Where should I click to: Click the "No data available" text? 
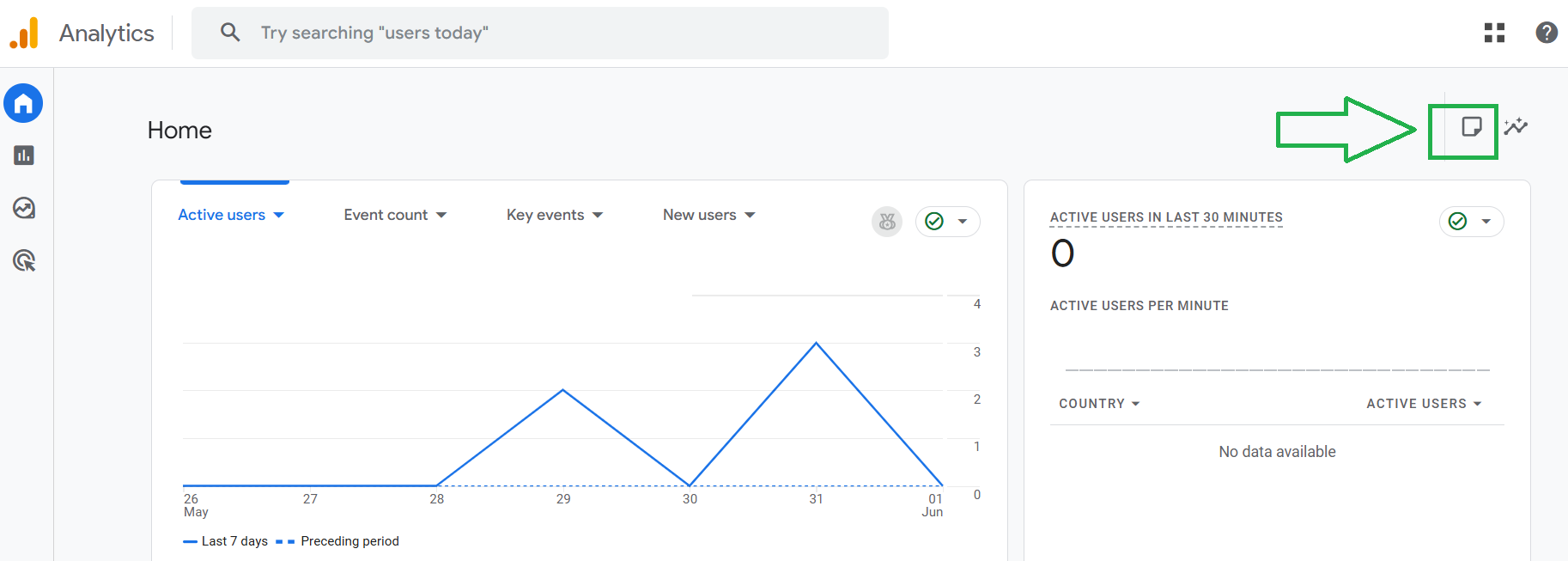(1277, 452)
